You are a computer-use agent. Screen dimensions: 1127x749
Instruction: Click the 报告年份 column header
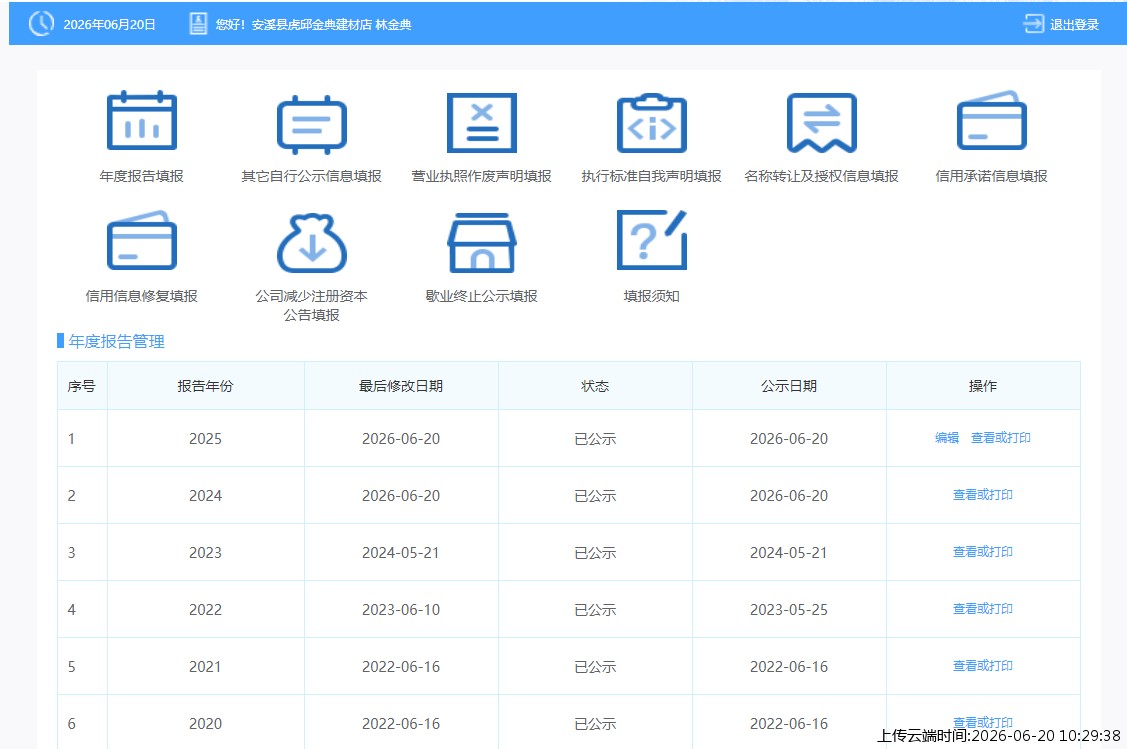click(206, 386)
